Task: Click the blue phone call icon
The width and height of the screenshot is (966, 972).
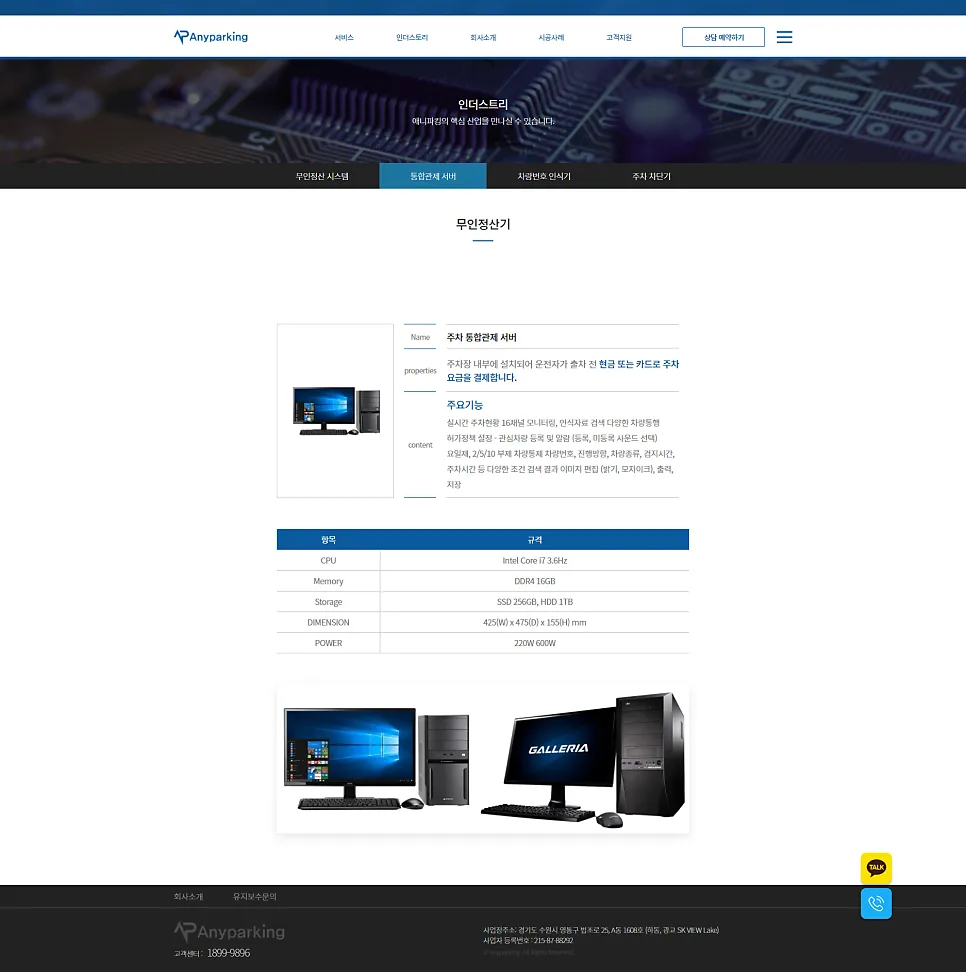Action: [x=876, y=903]
